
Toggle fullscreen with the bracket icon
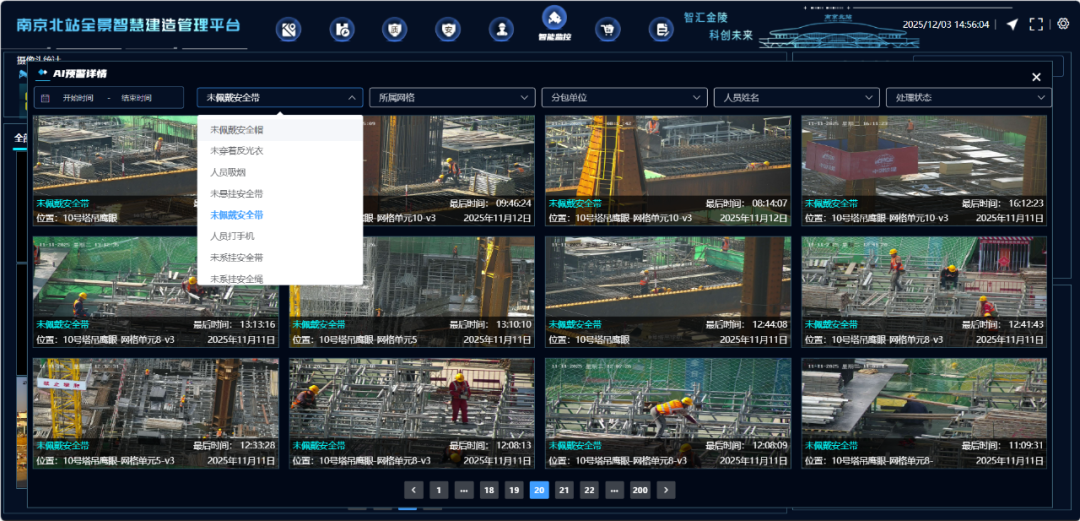[1036, 24]
